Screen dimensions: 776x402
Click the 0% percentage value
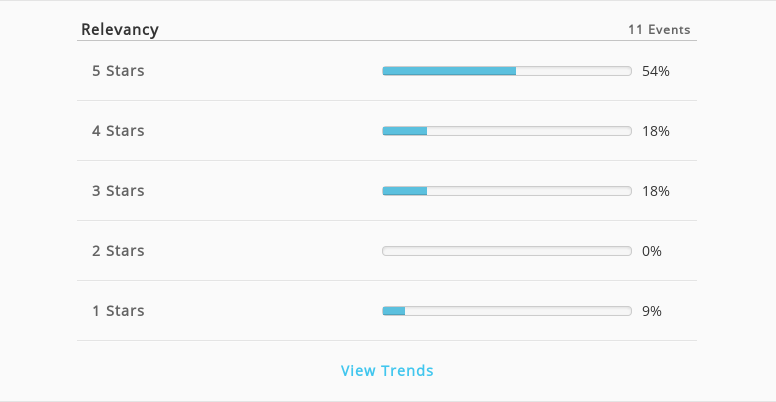pyautogui.click(x=652, y=251)
